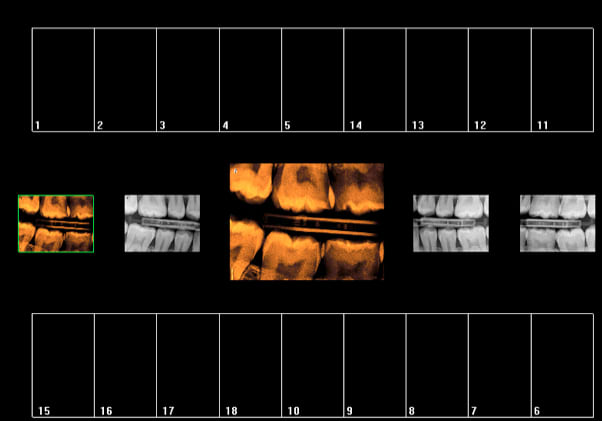
Task: Click mount frame number 11
Action: click(561, 80)
